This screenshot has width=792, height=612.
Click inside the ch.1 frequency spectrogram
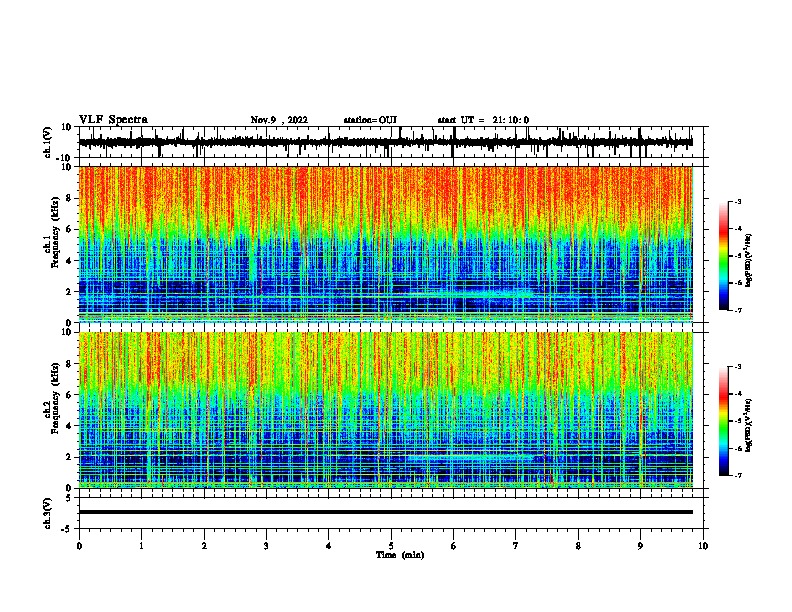[x=385, y=244]
